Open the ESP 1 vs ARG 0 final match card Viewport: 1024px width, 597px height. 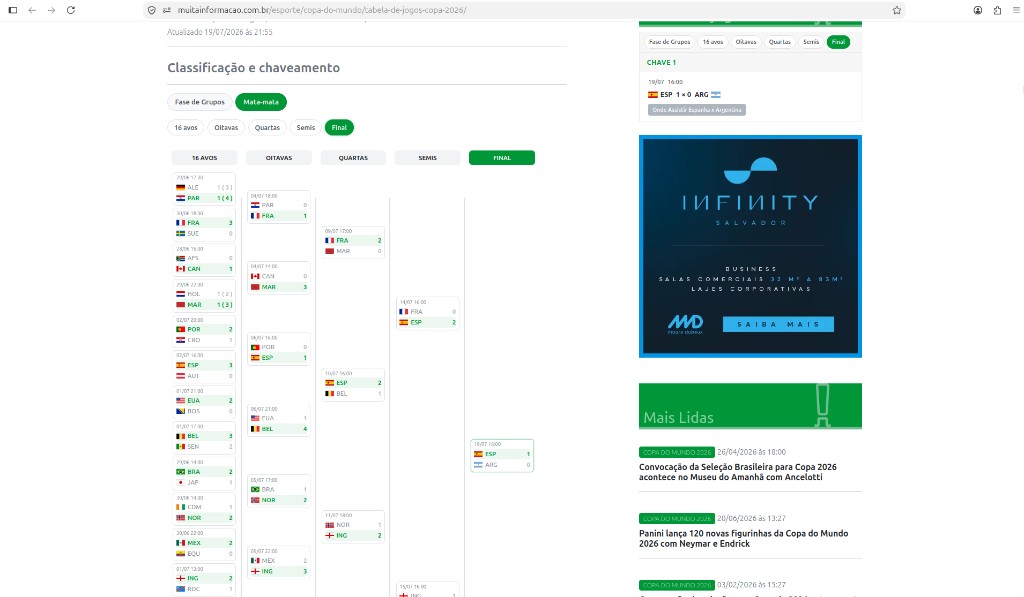502,455
